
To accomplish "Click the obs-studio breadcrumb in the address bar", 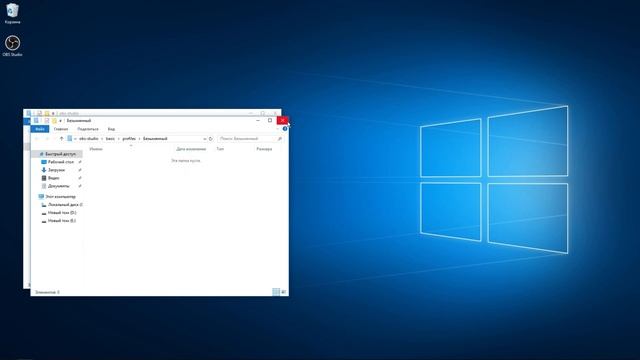I will coord(89,139).
